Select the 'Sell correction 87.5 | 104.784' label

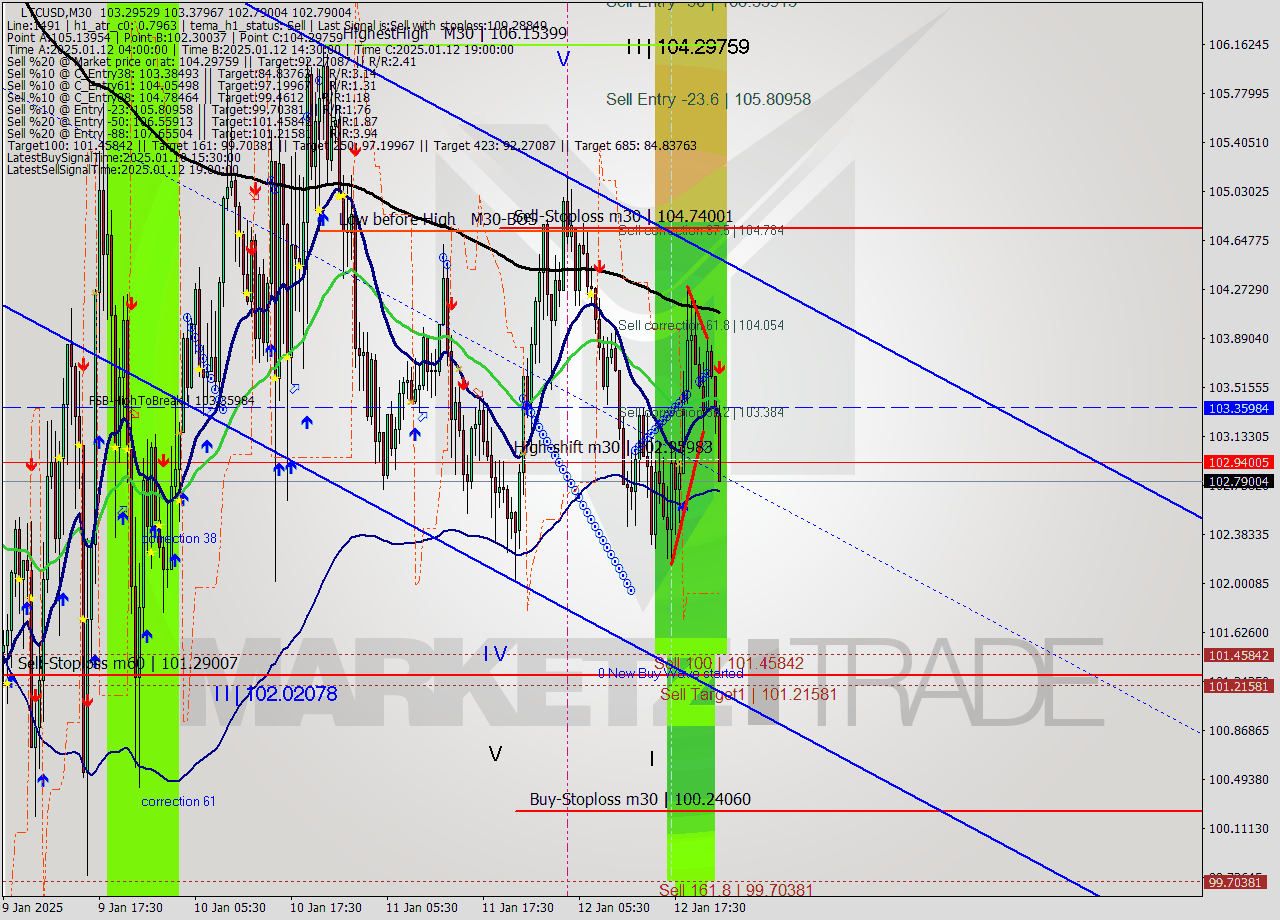(x=701, y=230)
